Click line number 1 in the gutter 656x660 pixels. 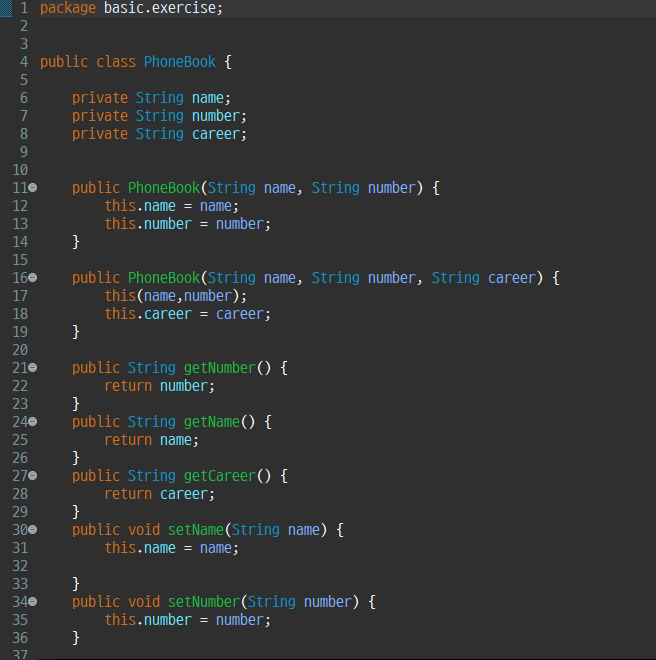(24, 8)
